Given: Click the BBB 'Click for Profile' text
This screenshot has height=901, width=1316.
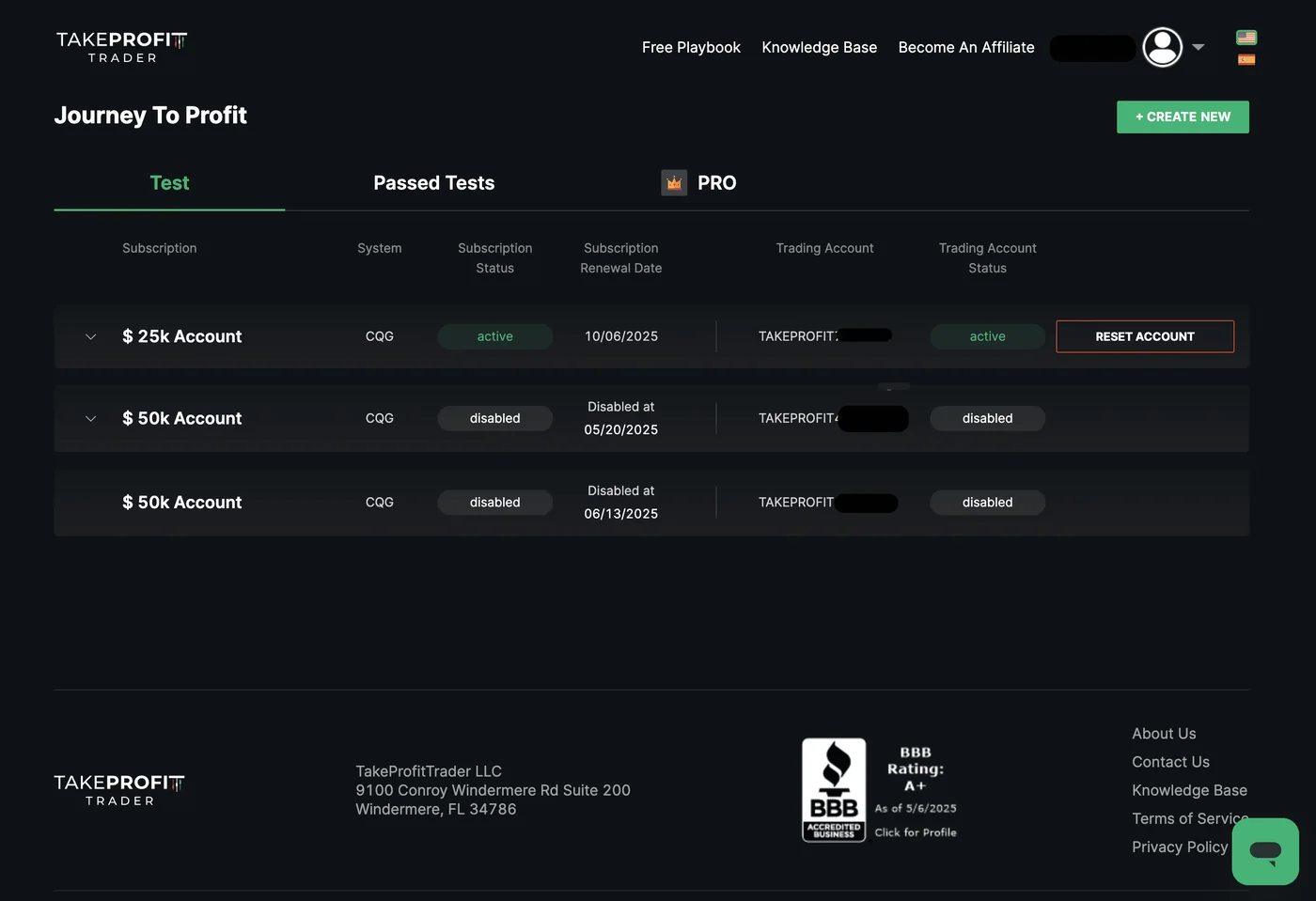Looking at the screenshot, I should pyautogui.click(x=916, y=832).
